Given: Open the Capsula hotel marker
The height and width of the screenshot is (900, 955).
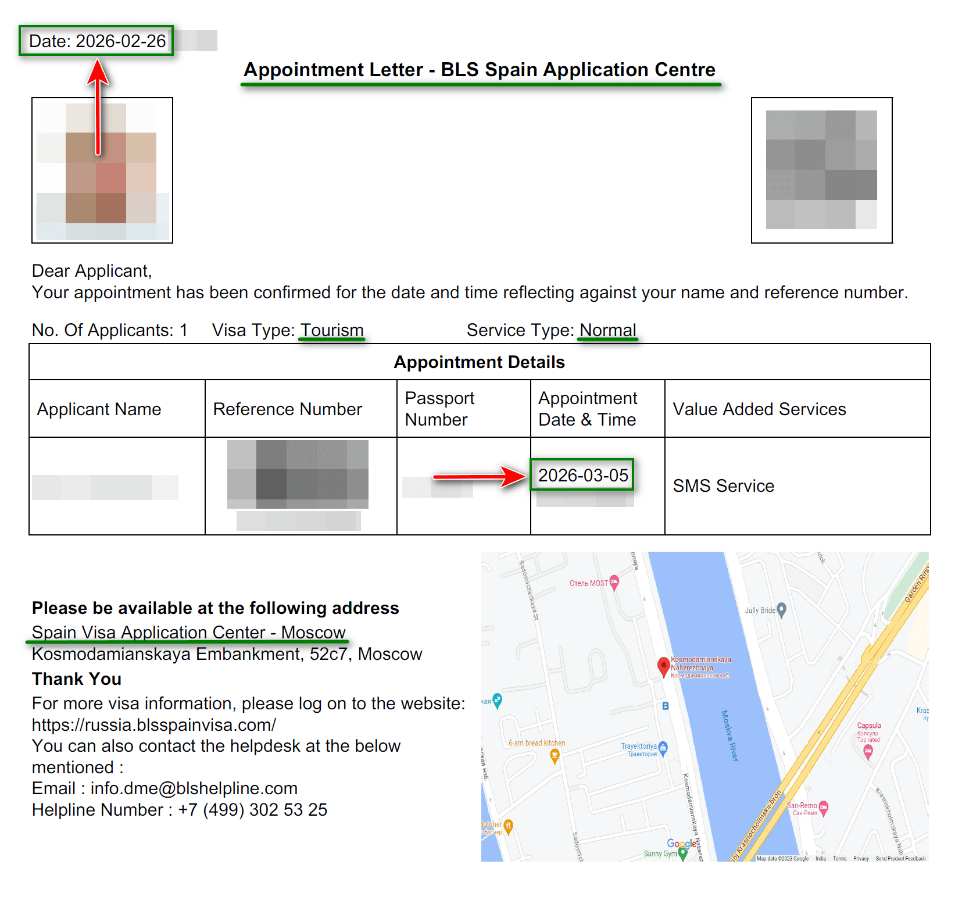Looking at the screenshot, I should (x=868, y=751).
